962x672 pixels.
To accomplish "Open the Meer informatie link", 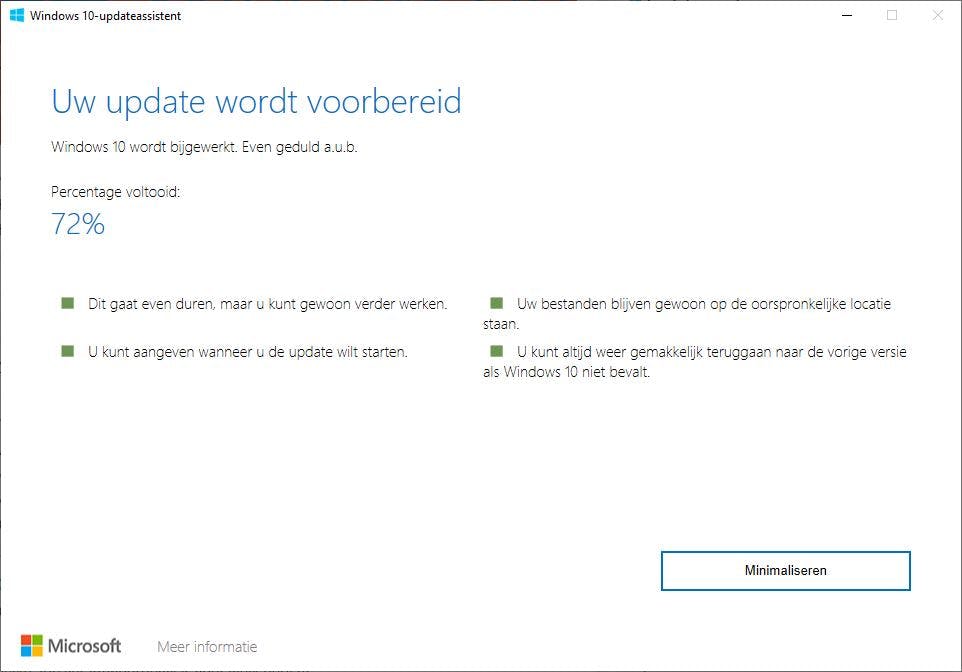I will point(207,647).
